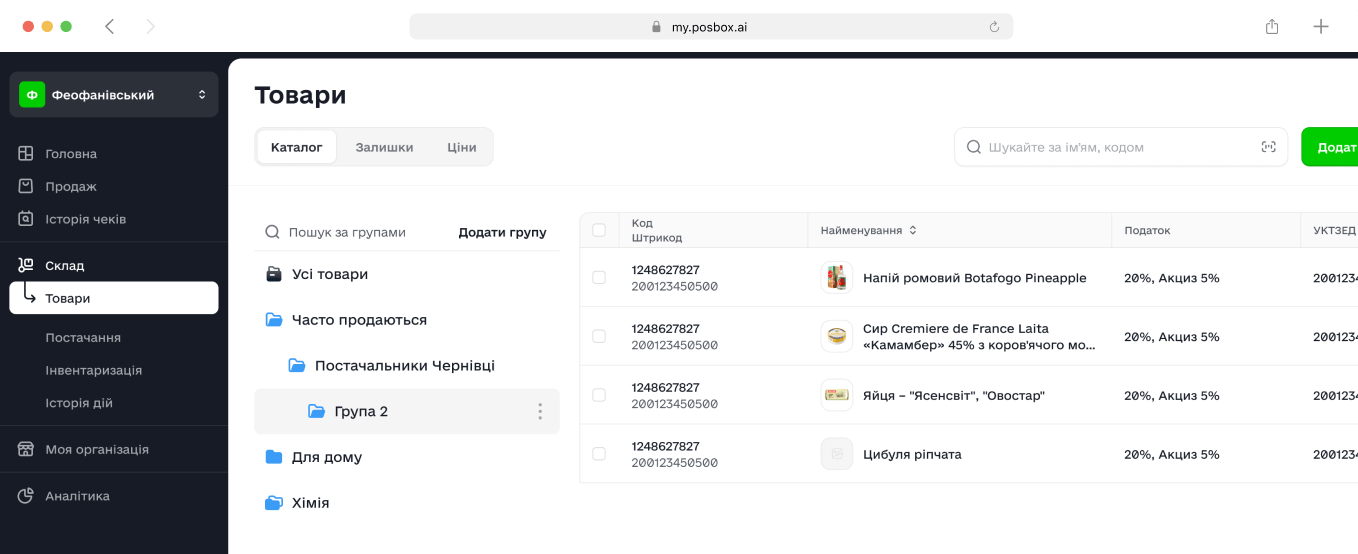Select the Постачальники Чернівці group
1358x554 pixels.
point(407,366)
